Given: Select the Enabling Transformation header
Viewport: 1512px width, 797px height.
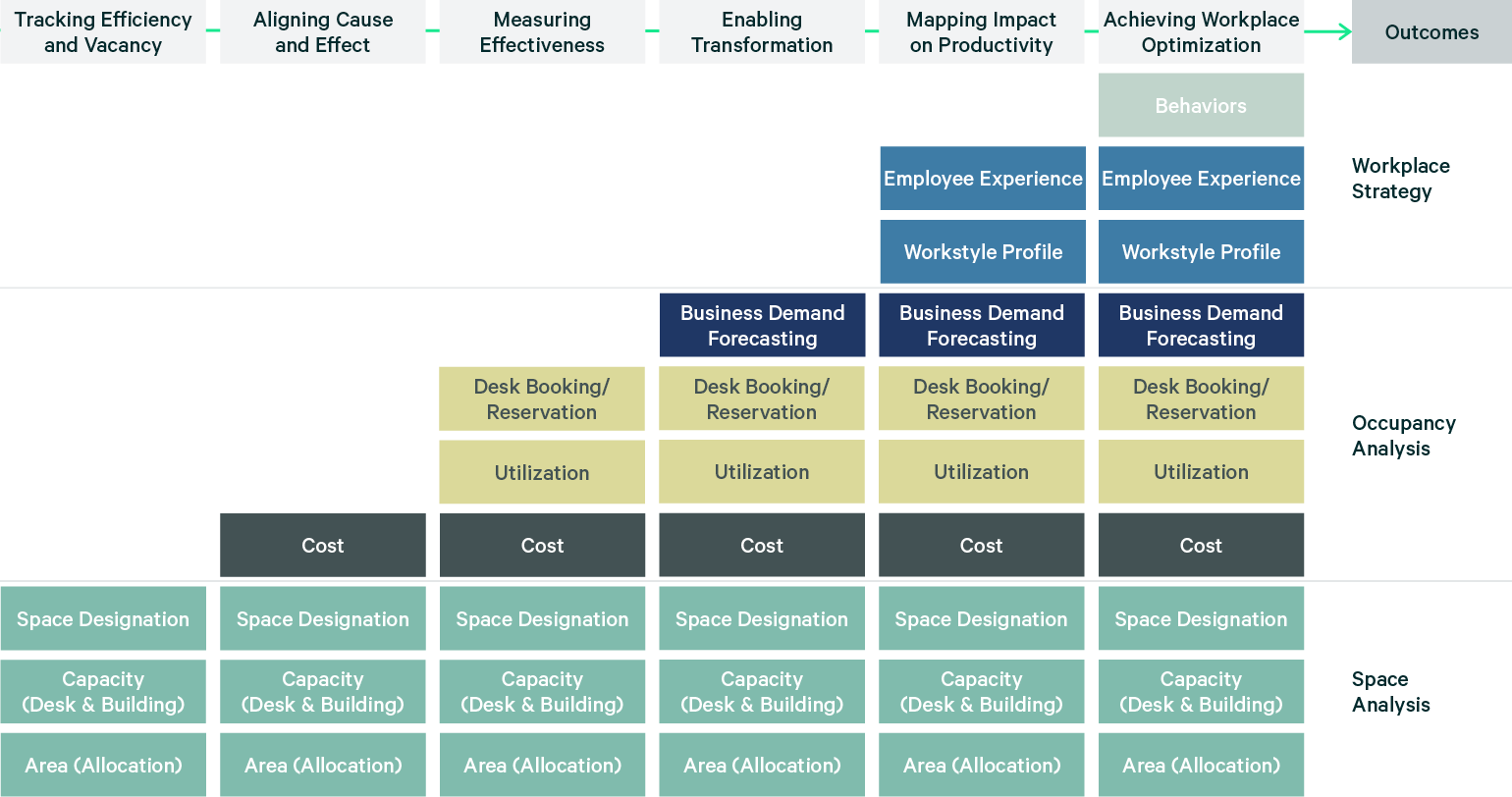Looking at the screenshot, I should (x=762, y=32).
